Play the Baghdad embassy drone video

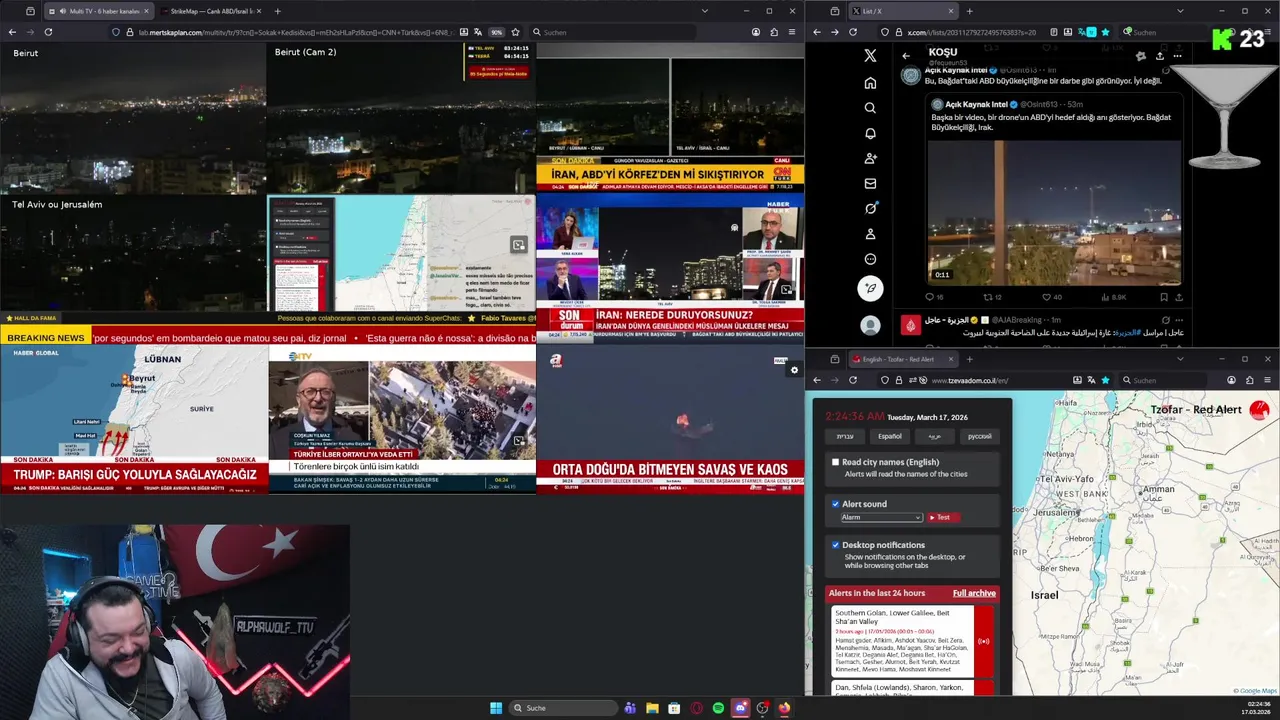click(x=1054, y=213)
